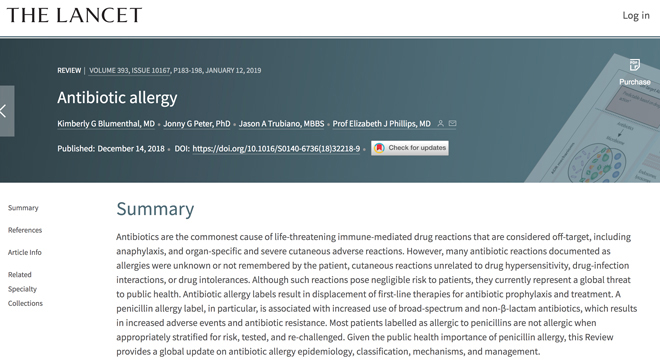Viewport: 660px width, 363px height.
Task: Select author Jonny G Peter, PhD
Action: (197, 124)
